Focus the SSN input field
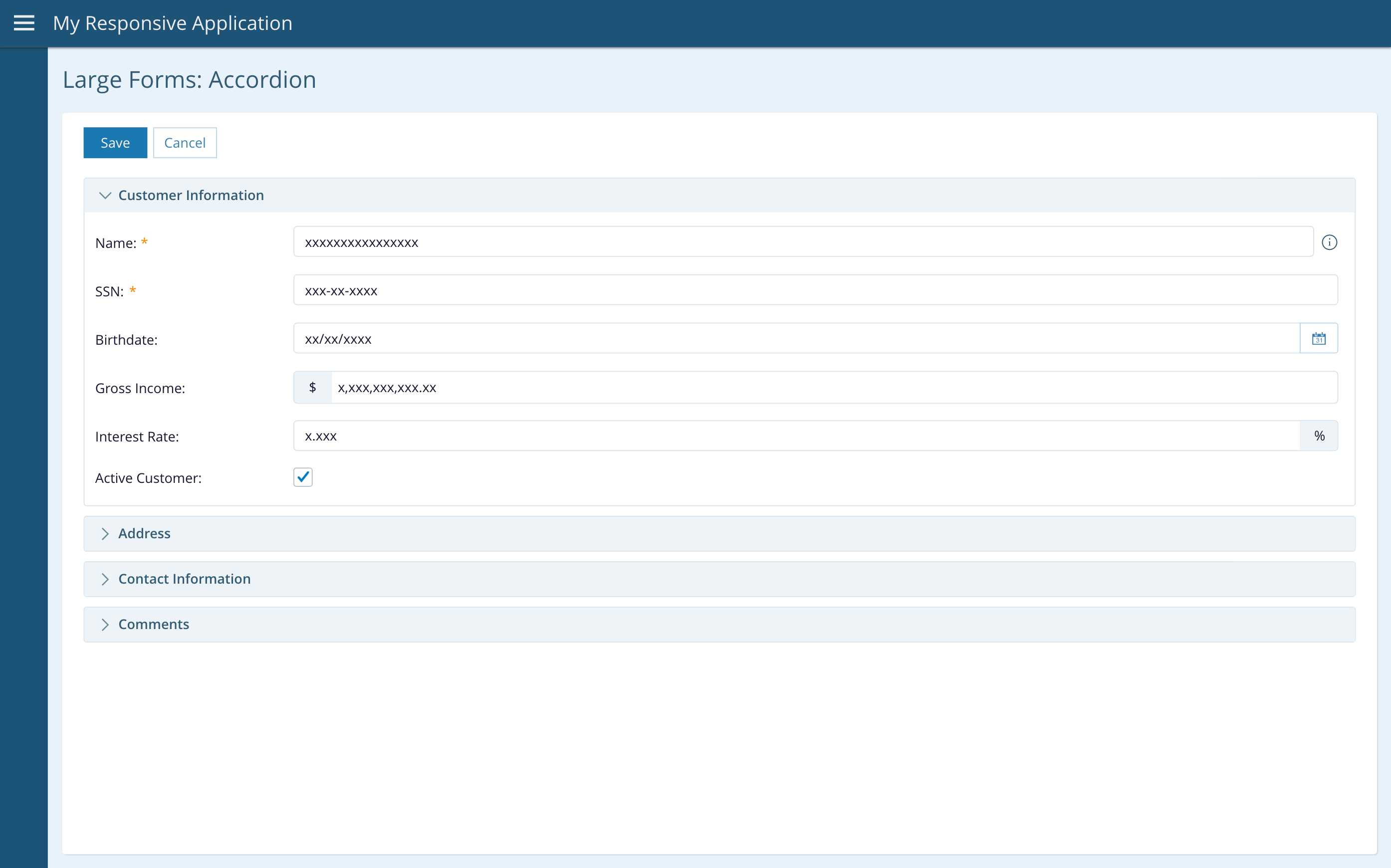The width and height of the screenshot is (1391, 868). [815, 290]
